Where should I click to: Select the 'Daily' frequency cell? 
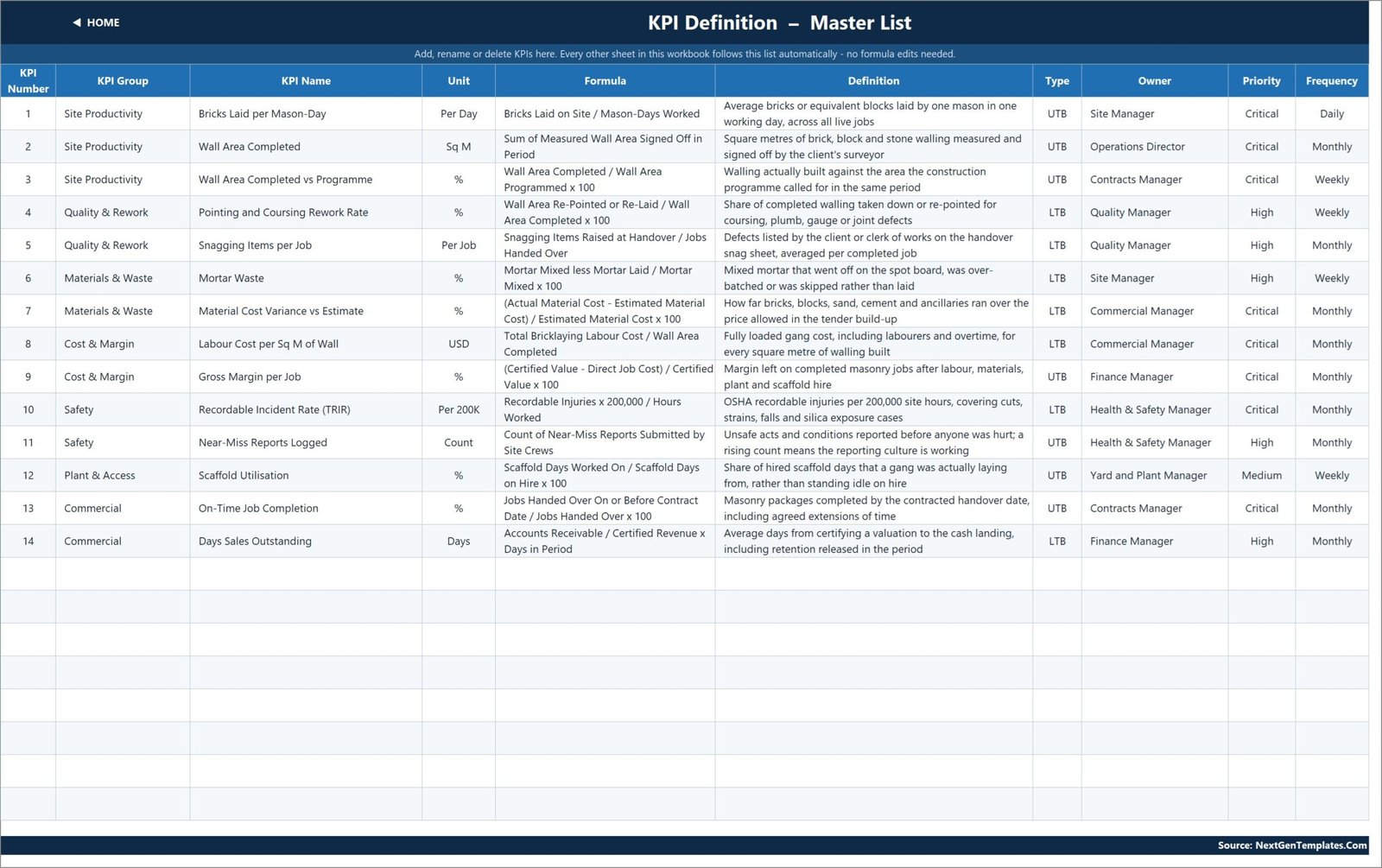1331,114
